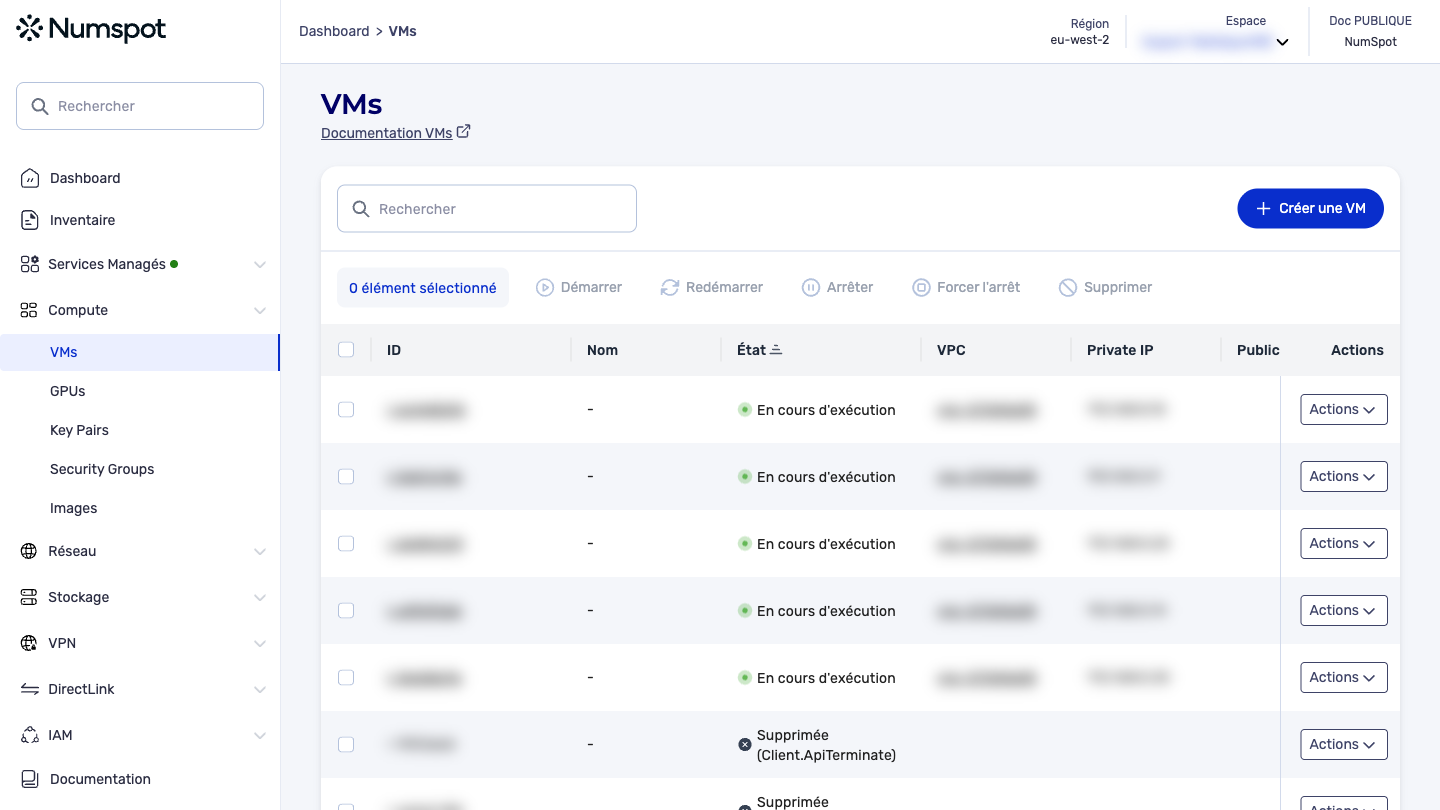Click the deleted status icon for Supprimée row
Screen dimensions: 1440x810
744,745
